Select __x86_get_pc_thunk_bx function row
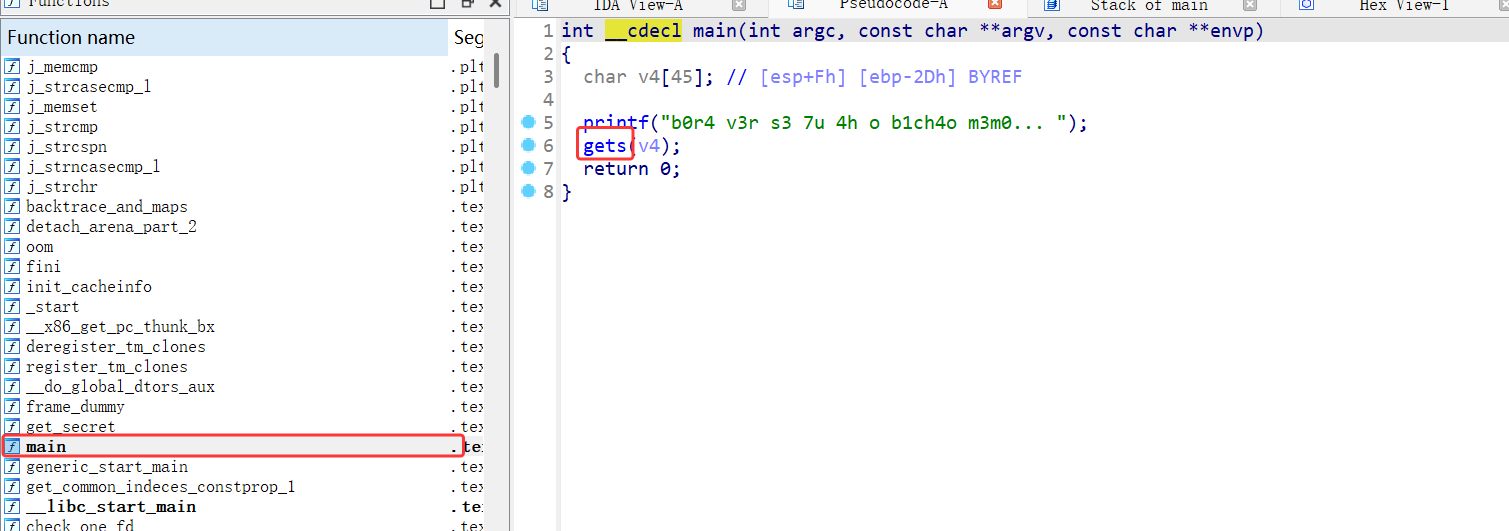 click(x=243, y=327)
